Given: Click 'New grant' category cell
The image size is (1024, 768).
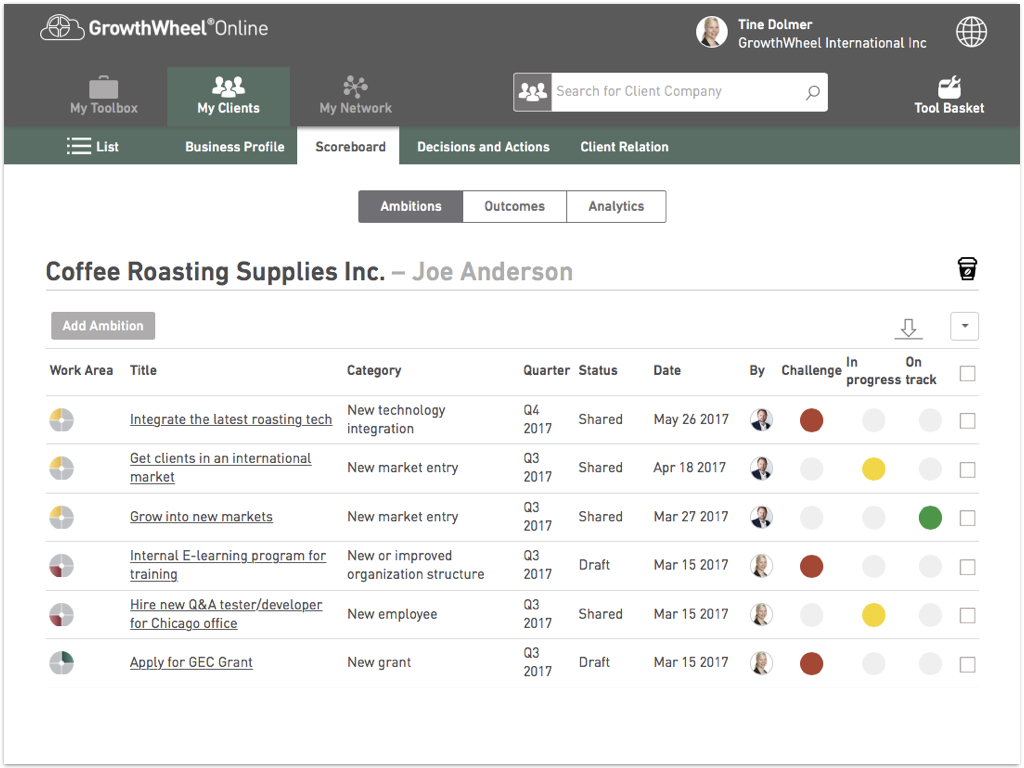Looking at the screenshot, I should 379,662.
